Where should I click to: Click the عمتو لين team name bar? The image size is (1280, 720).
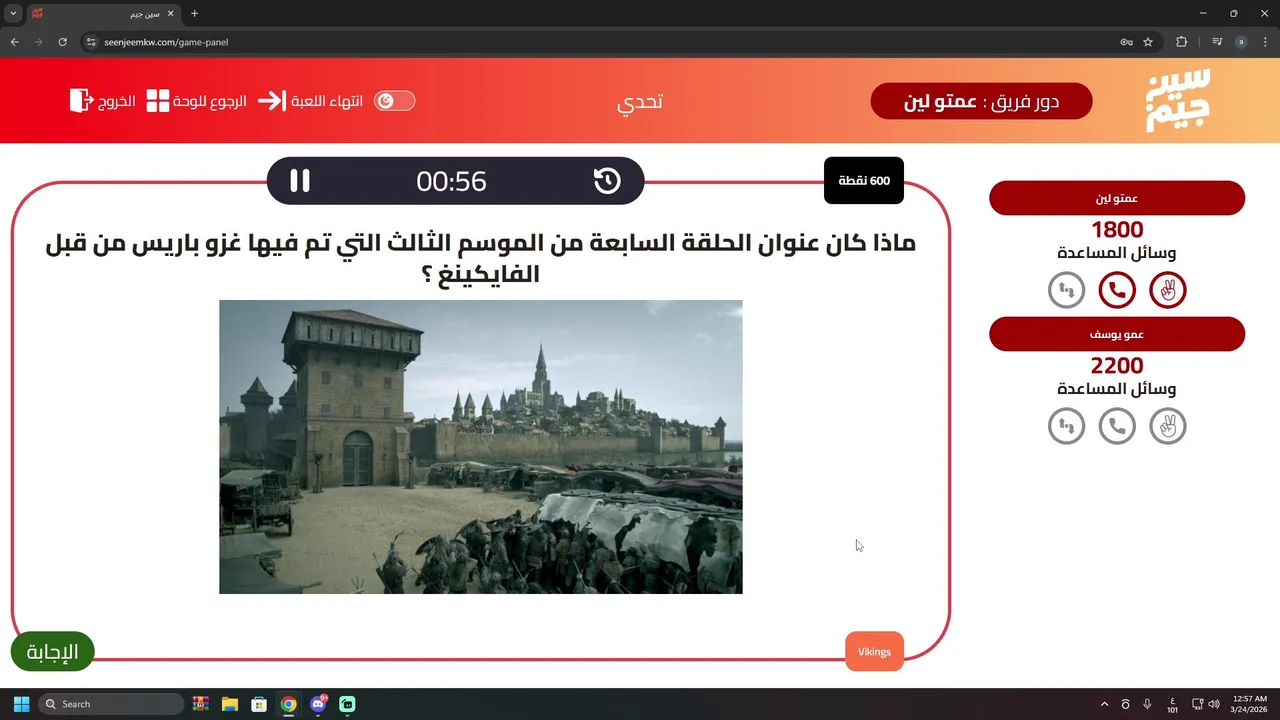point(1117,198)
